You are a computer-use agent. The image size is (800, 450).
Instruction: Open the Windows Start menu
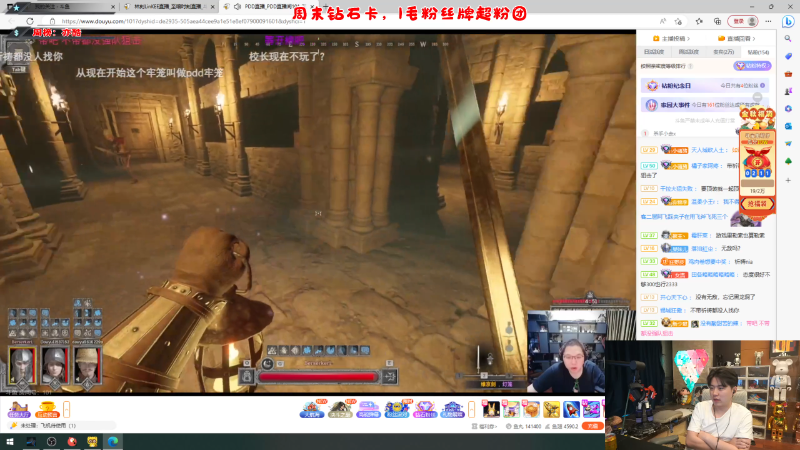(x=10, y=442)
